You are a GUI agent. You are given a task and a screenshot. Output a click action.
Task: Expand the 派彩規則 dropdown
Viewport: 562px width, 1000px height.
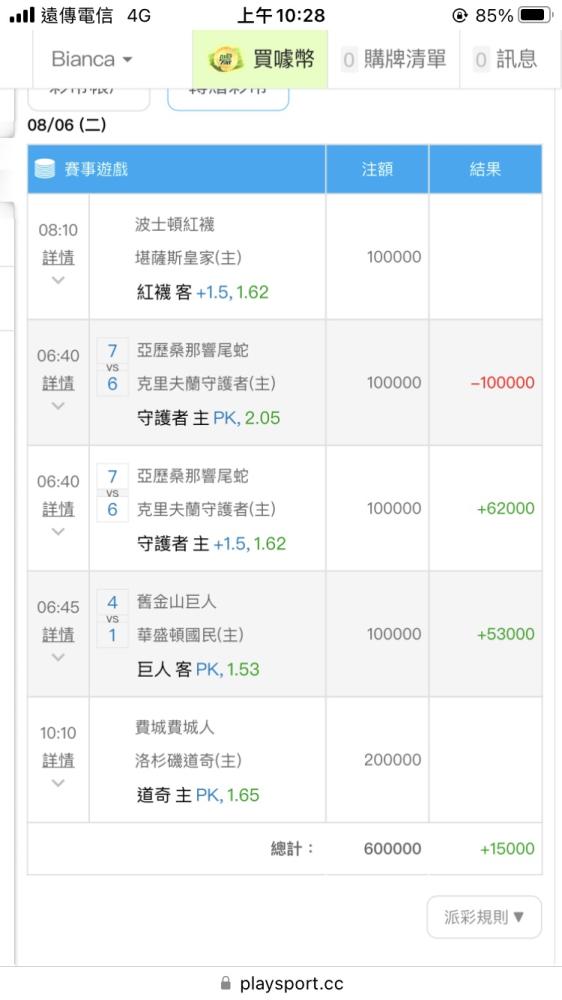[484, 917]
